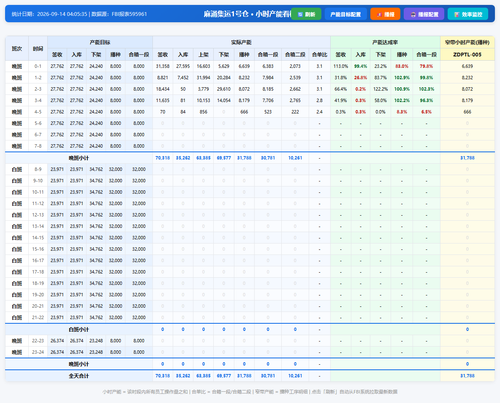Screen dimensions: 500x403
Task: Click the 7-8 time slot cell
Action: coord(38,146)
